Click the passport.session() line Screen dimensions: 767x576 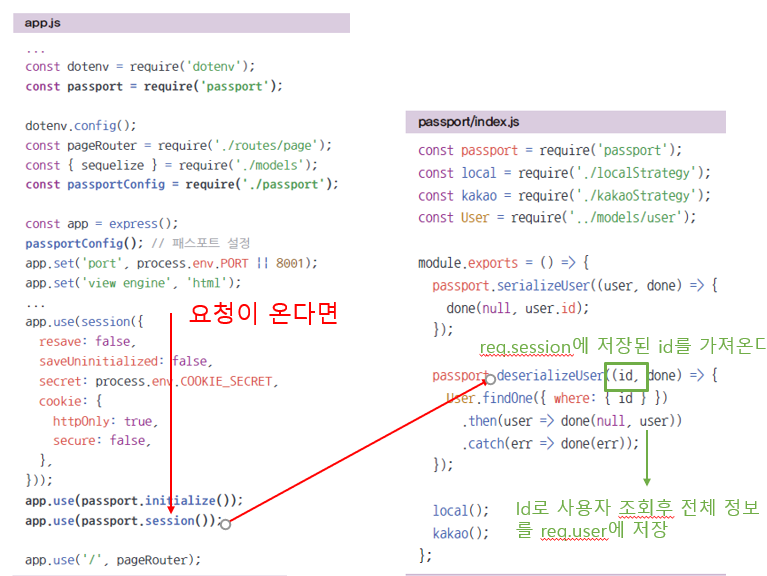pos(124,521)
